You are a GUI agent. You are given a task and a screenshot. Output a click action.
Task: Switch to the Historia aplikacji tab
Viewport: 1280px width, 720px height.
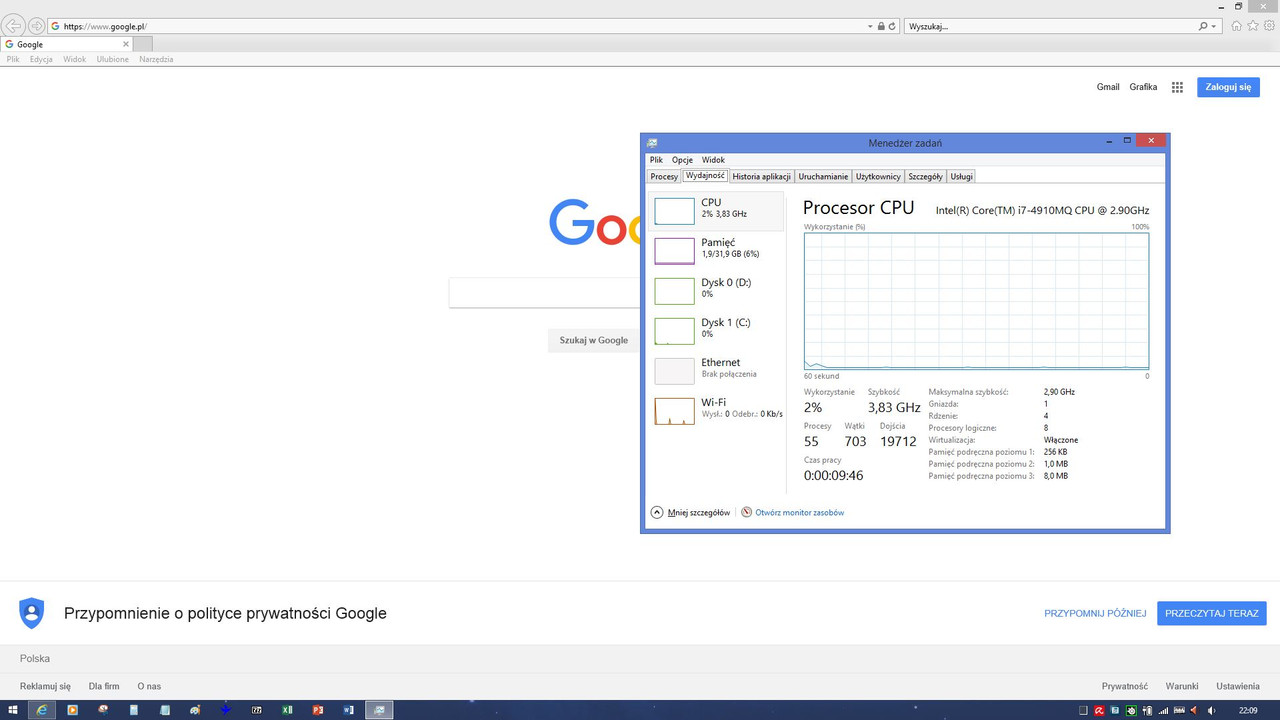click(x=762, y=176)
